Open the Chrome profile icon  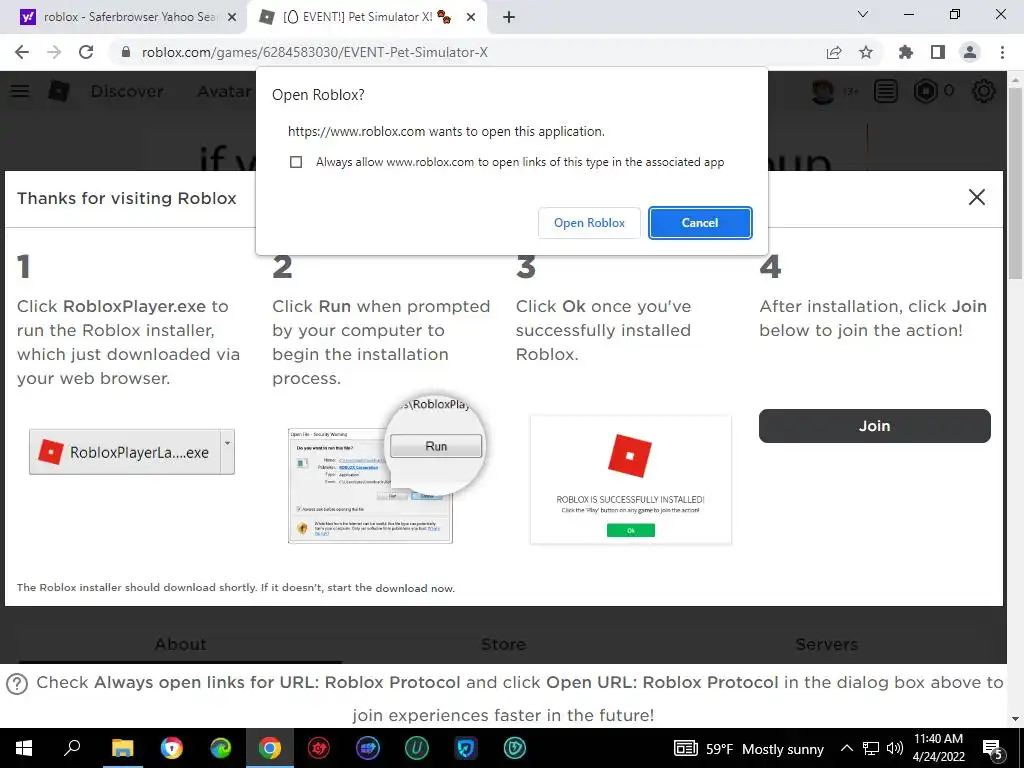[x=970, y=52]
